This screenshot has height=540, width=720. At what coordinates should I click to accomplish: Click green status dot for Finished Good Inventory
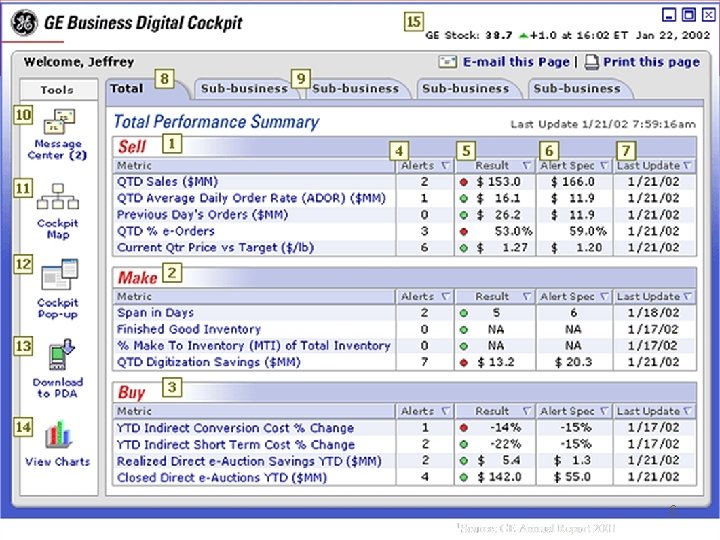point(464,330)
